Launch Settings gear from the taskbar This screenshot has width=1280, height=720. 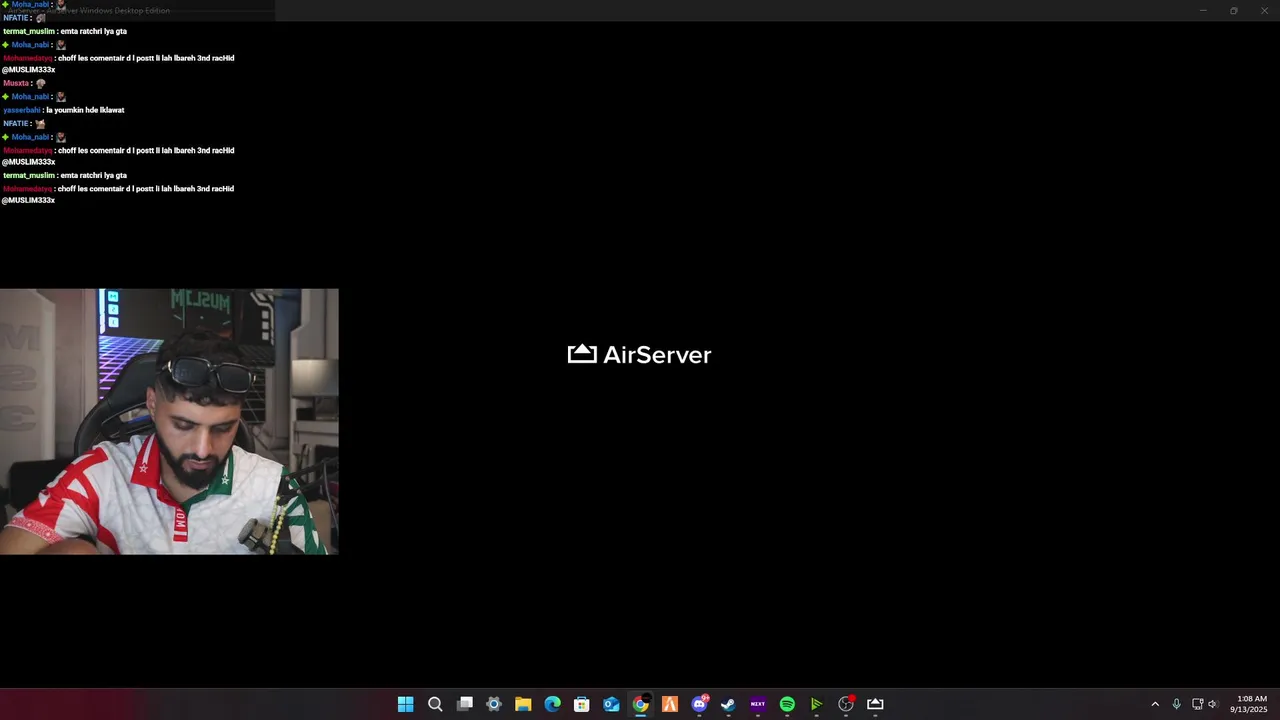tap(493, 704)
